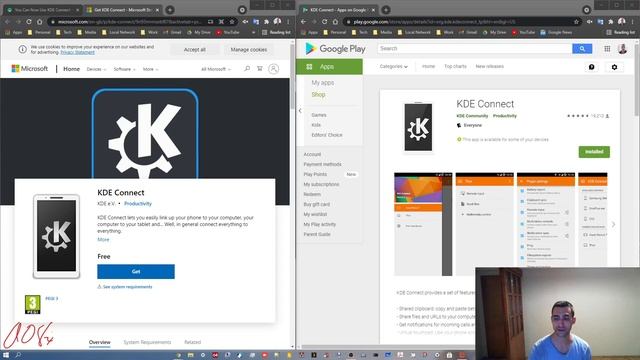Open Payment methods in the sidebar

point(322,164)
